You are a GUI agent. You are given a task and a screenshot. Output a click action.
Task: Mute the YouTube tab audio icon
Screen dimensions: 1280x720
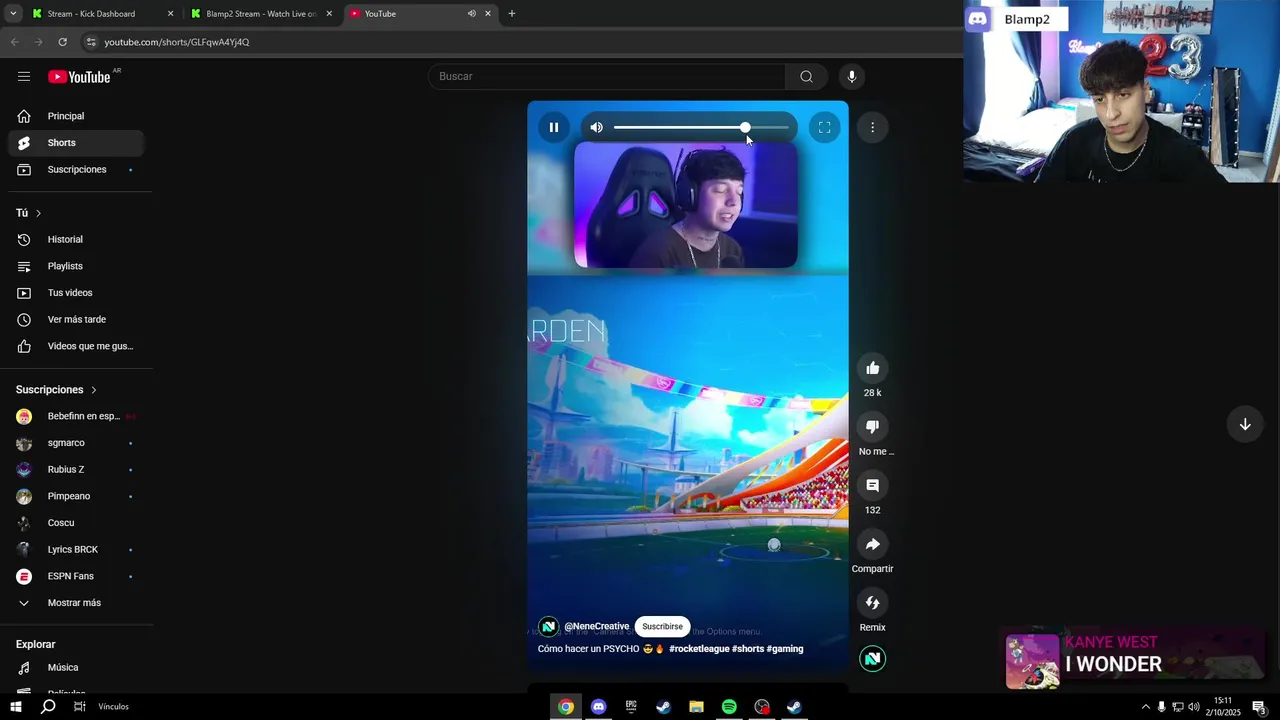pyautogui.click(x=472, y=14)
